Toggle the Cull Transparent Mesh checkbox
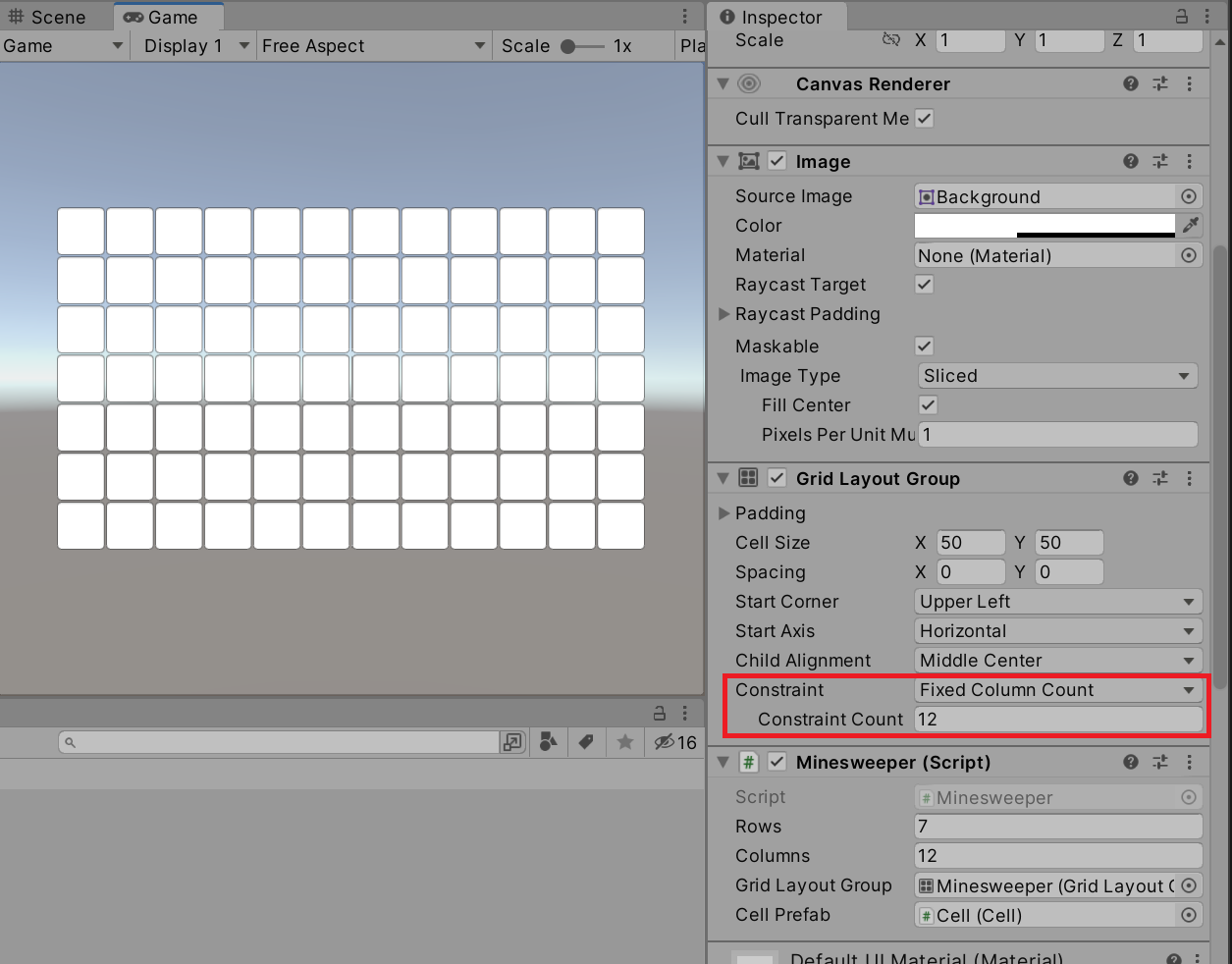 pos(924,119)
